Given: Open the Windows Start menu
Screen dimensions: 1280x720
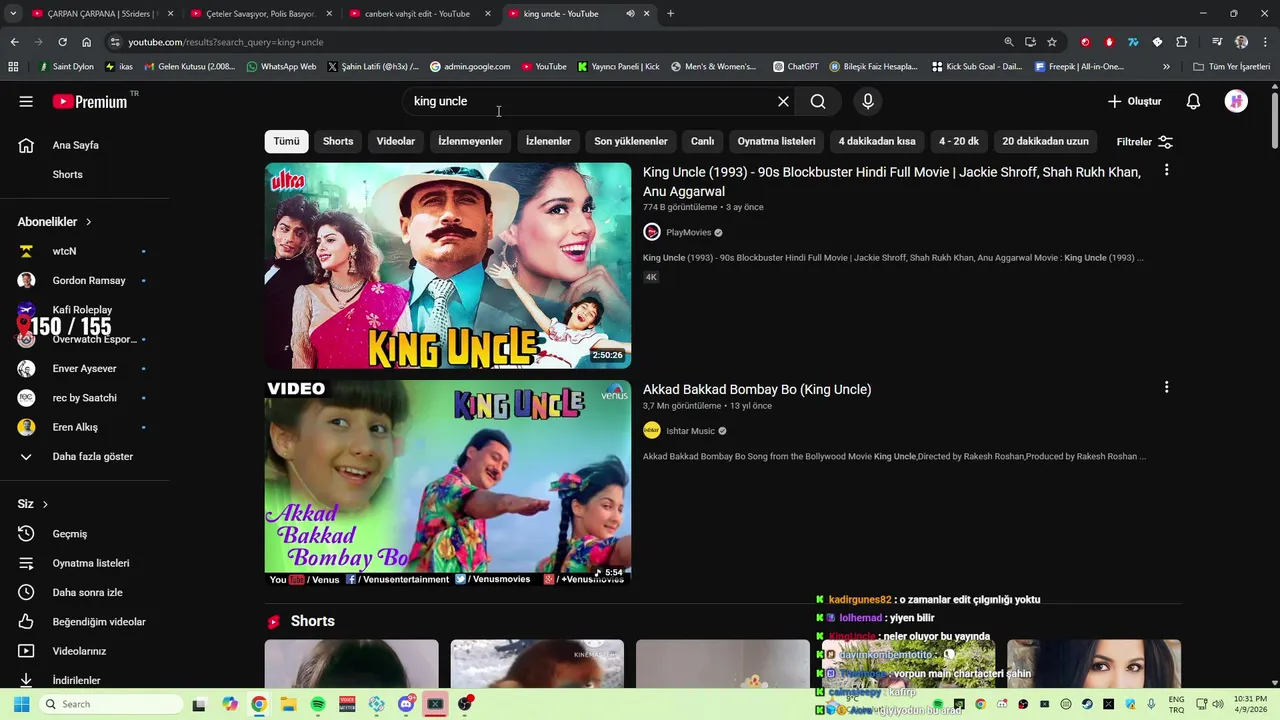Looking at the screenshot, I should pos(21,704).
